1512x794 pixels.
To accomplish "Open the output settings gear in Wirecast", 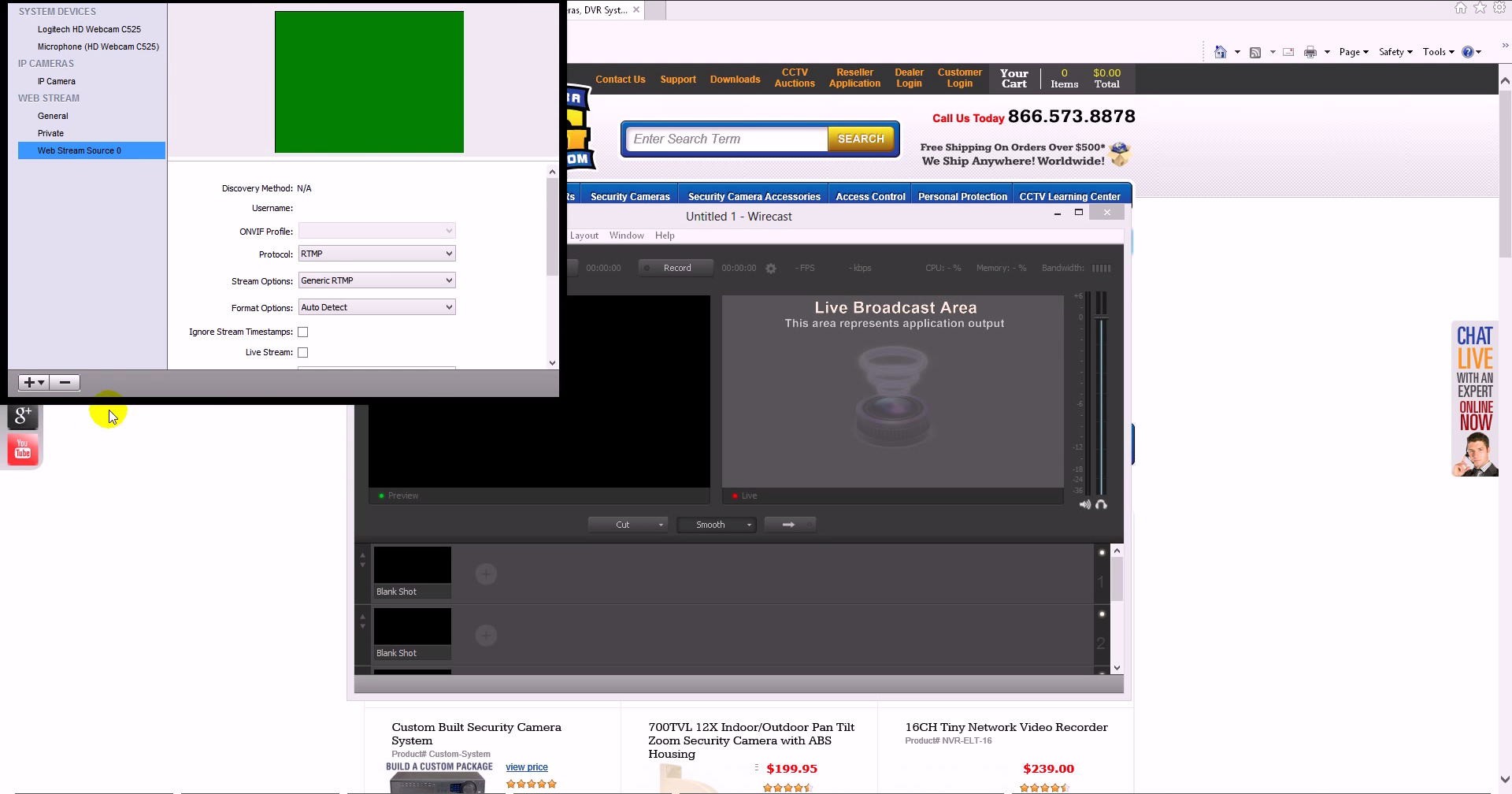I will pyautogui.click(x=771, y=269).
